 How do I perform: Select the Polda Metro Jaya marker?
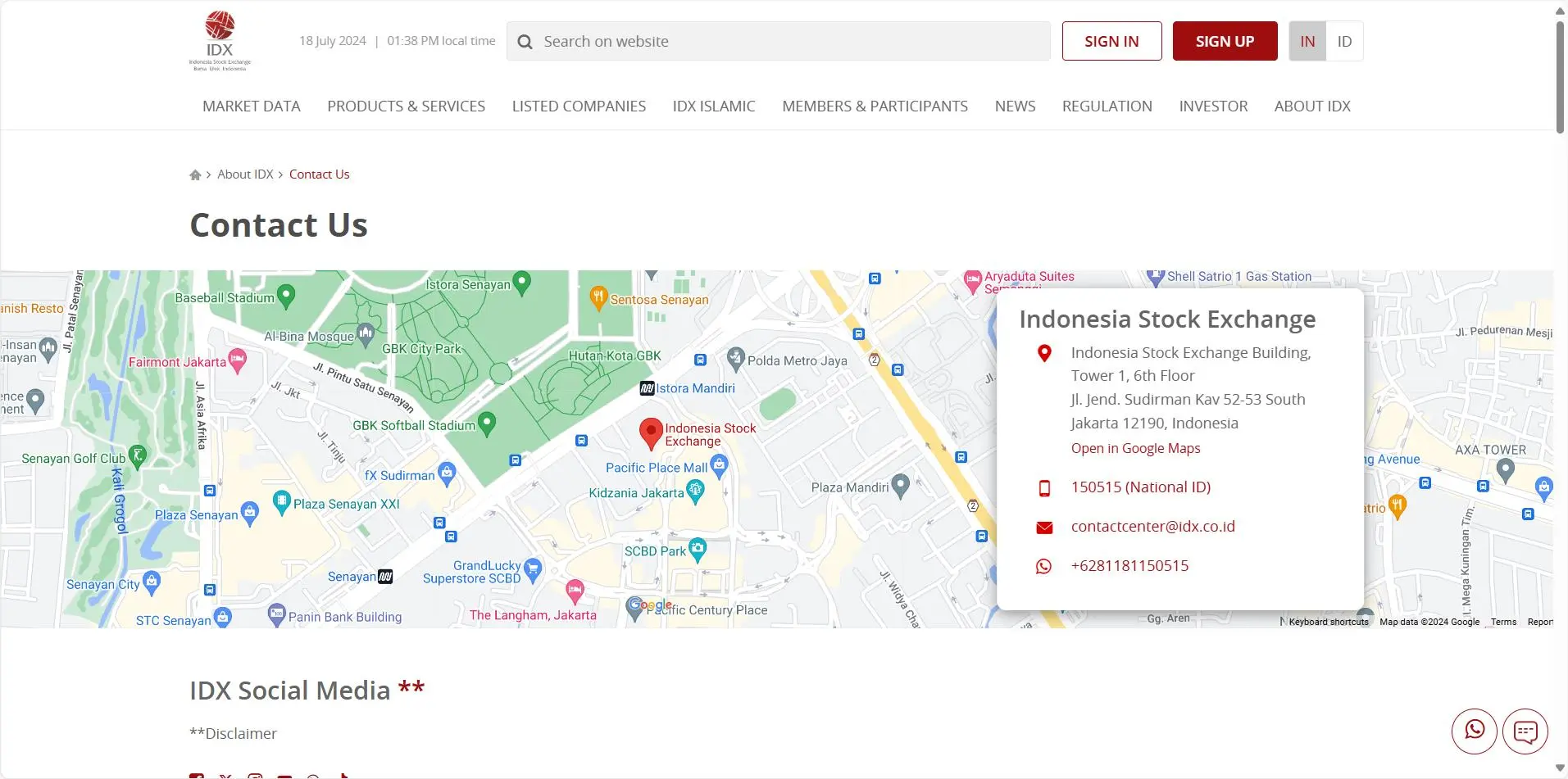736,359
